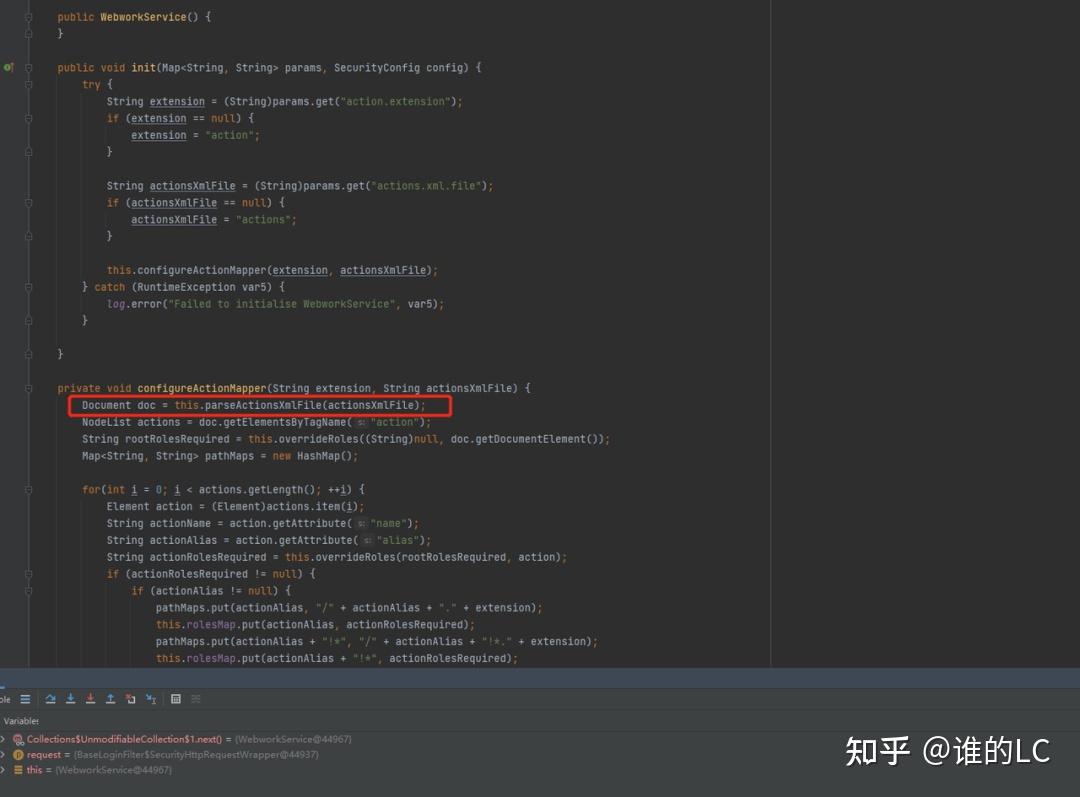Image resolution: width=1080 pixels, height=797 pixels.
Task: Click the Step Out debugger icon
Action: [x=110, y=699]
